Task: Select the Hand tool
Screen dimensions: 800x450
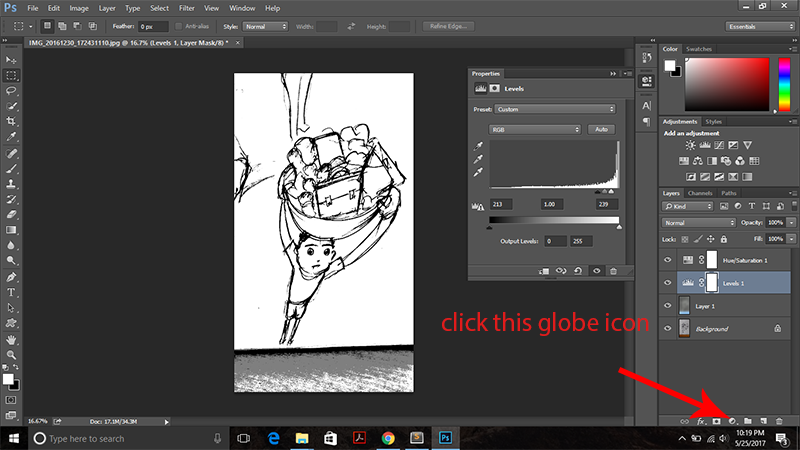Action: point(11,340)
